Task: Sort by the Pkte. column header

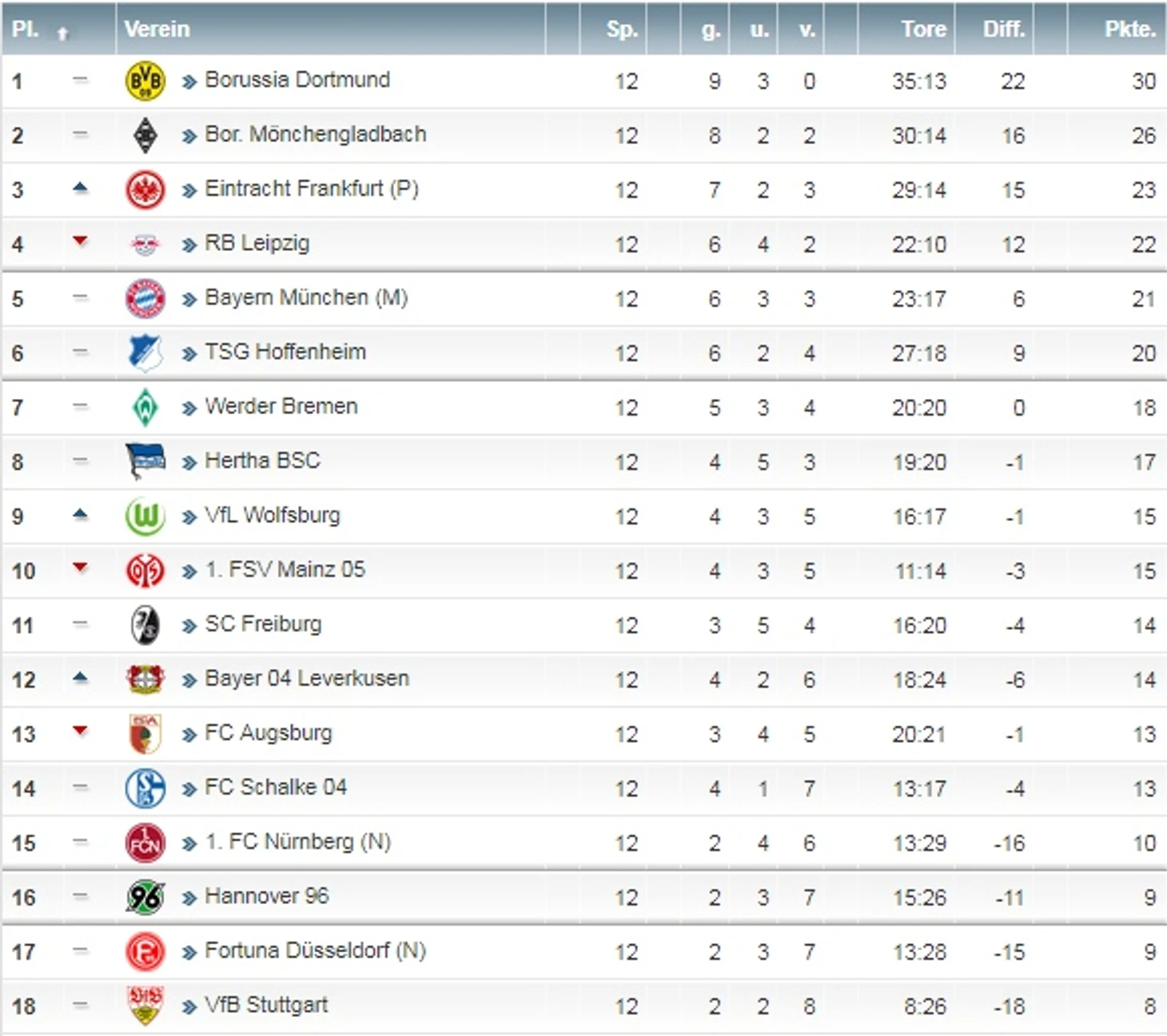Action: click(x=1129, y=29)
